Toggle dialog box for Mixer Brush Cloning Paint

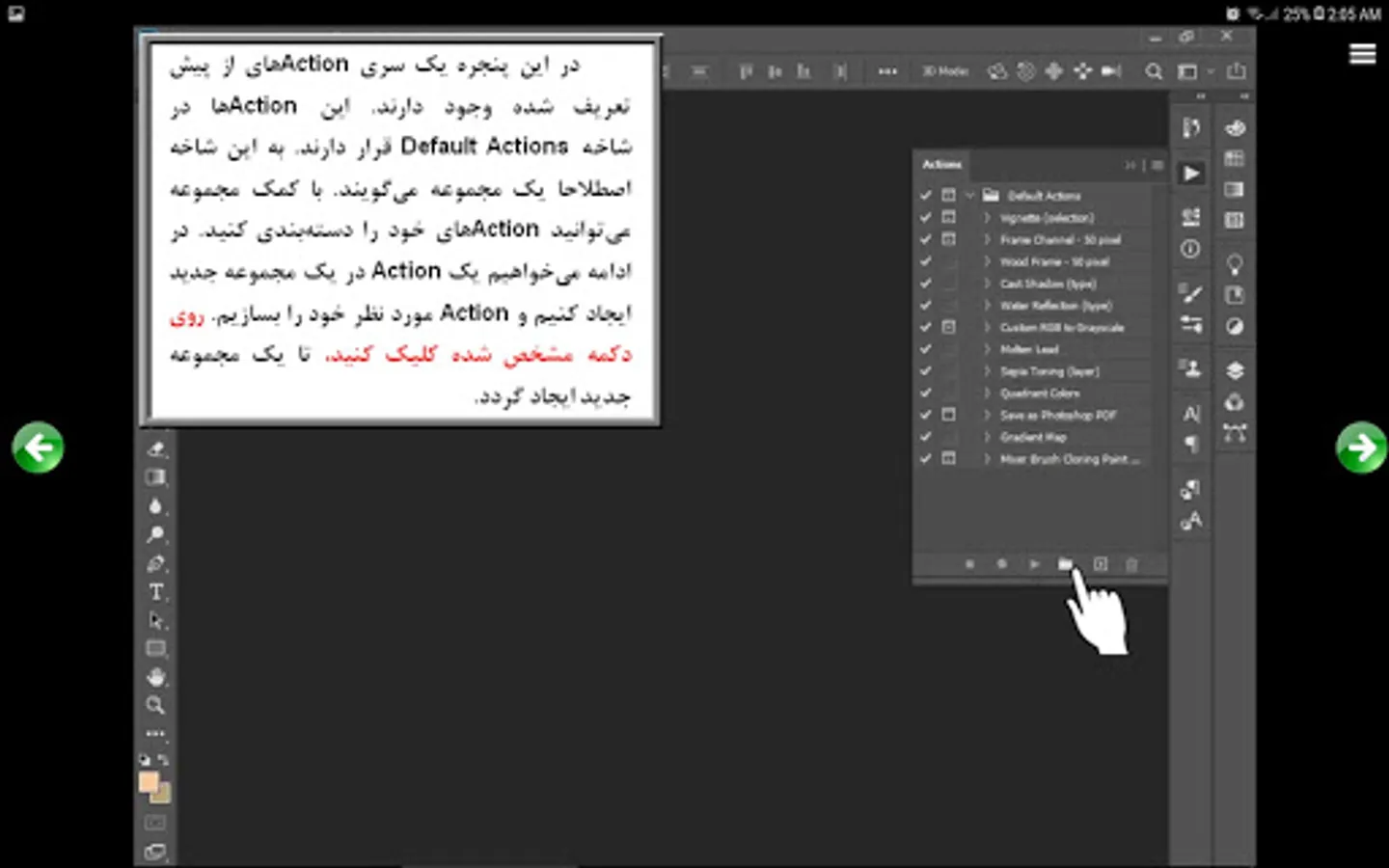[949, 459]
